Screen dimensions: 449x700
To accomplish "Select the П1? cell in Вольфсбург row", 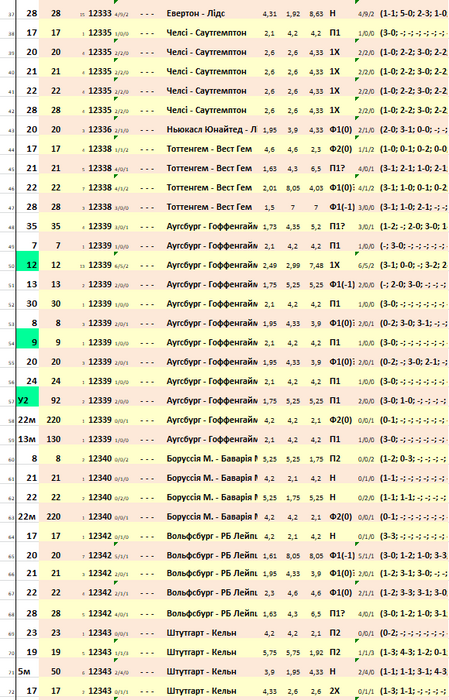I will [x=337, y=613].
